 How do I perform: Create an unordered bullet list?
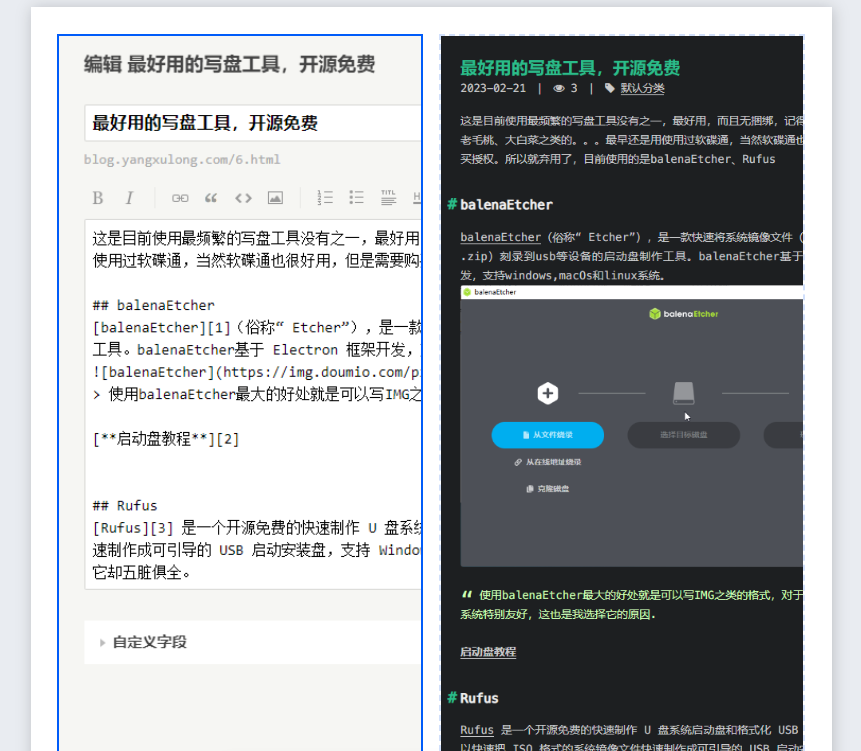click(356, 198)
